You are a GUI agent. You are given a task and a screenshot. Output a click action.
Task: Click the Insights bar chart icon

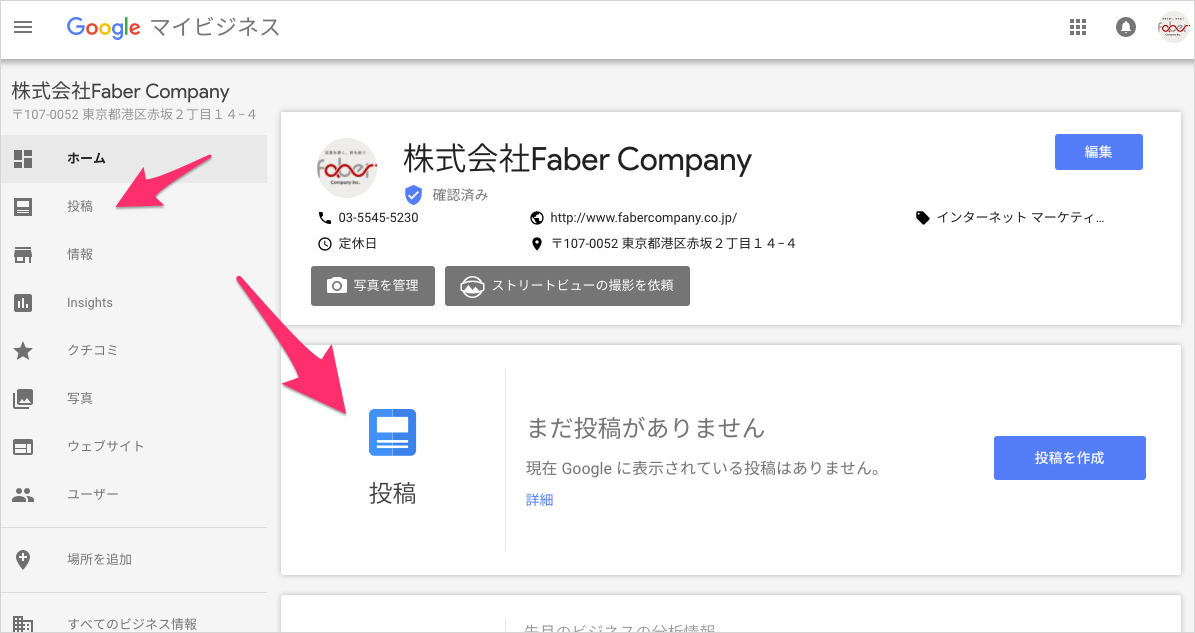tap(23, 302)
